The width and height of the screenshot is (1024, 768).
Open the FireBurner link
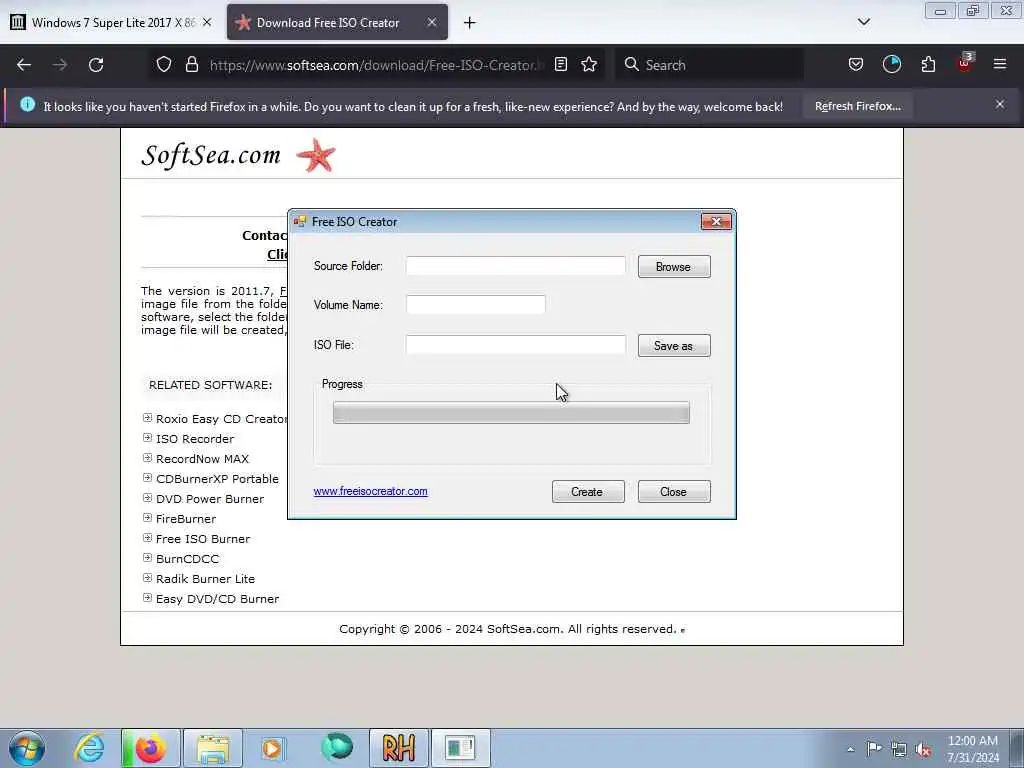pos(186,519)
